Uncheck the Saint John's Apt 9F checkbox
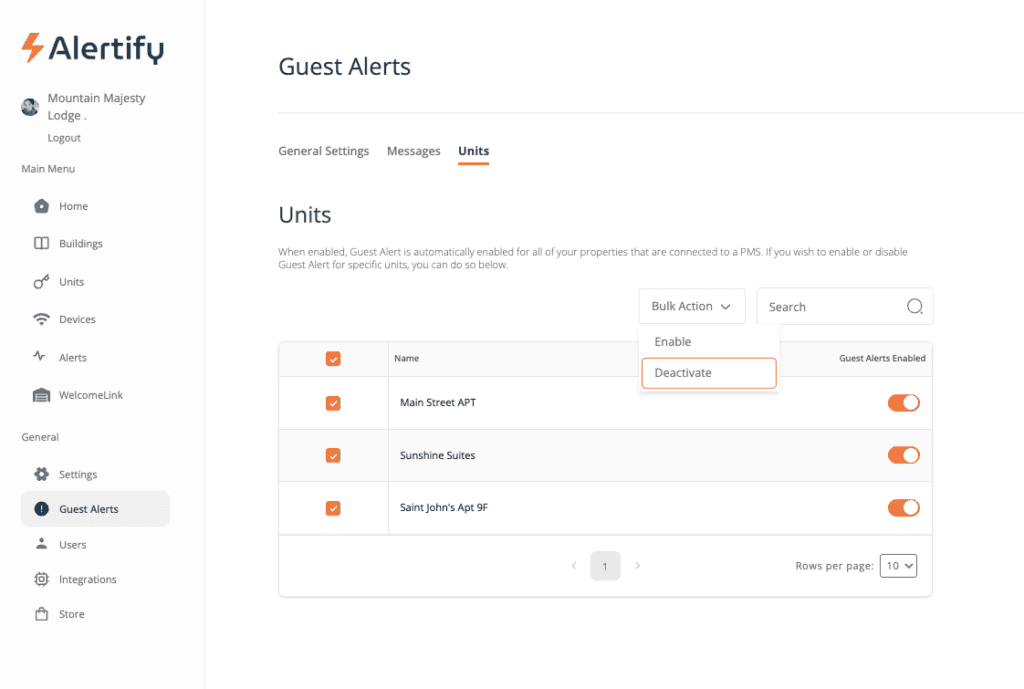Viewport: 1024px width, 689px height. (x=333, y=508)
